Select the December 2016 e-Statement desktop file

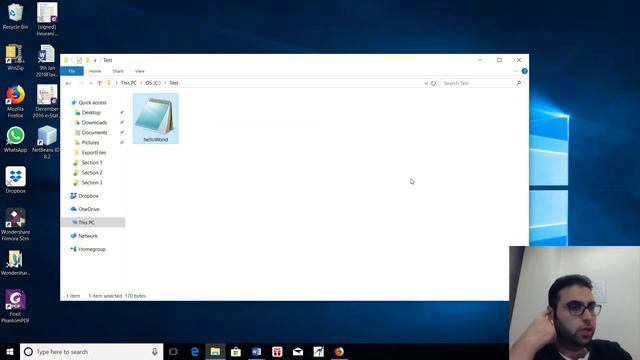47,101
